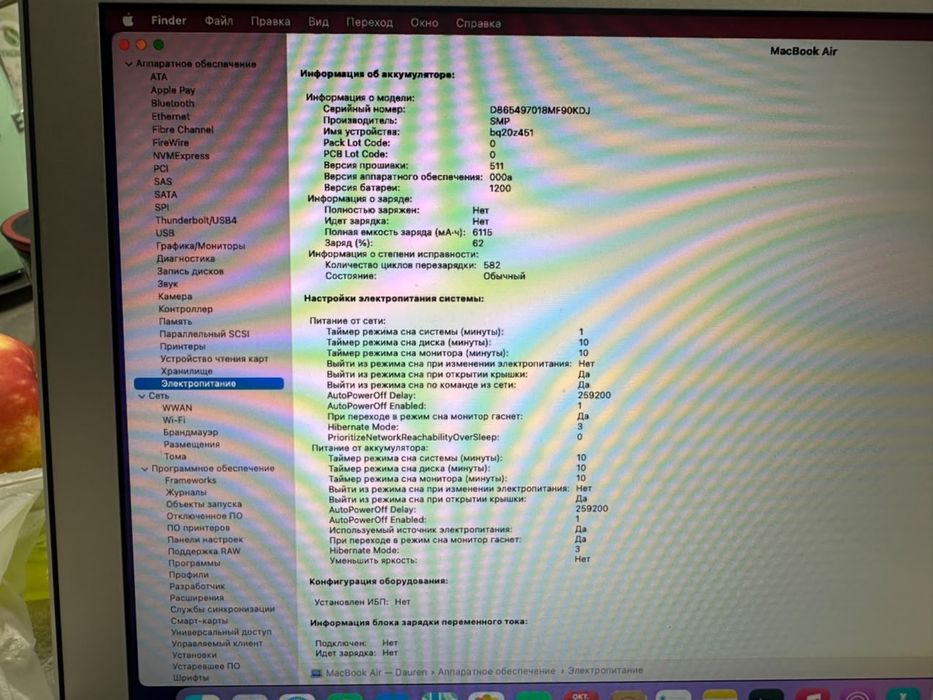This screenshot has width=933, height=700.
Task: Collapse the Программное обеспечение section
Action: click(x=145, y=469)
